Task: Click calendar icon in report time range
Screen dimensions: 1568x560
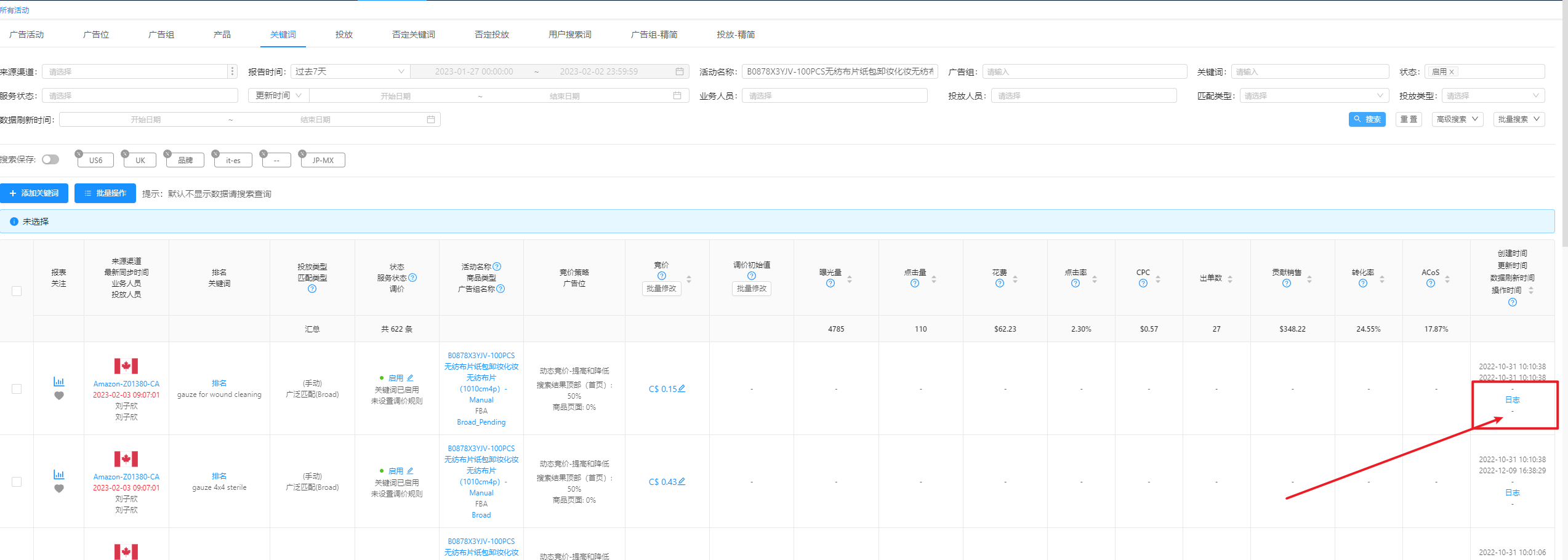Action: pyautogui.click(x=679, y=71)
